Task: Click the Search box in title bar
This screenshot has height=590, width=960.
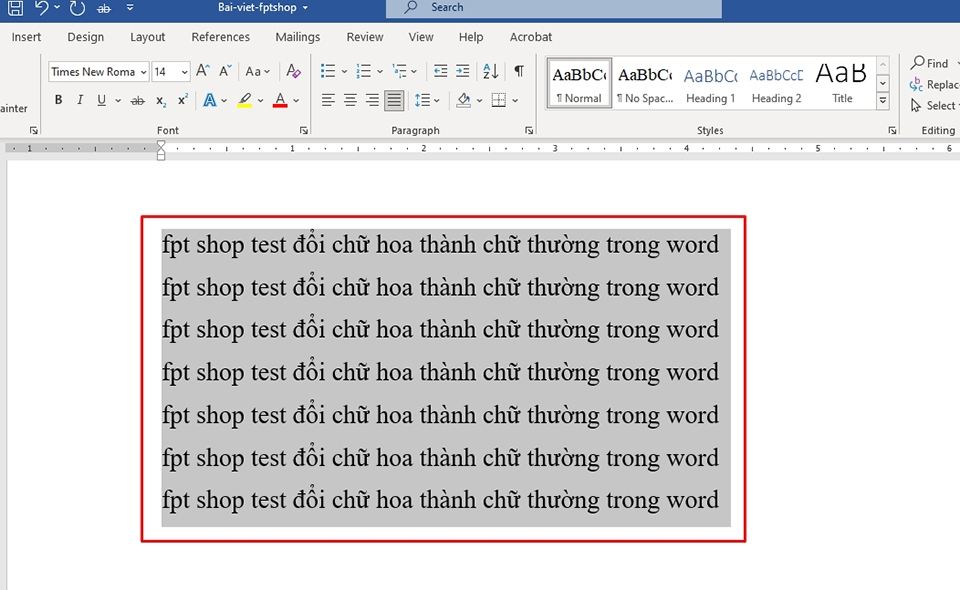Action: coord(553,8)
